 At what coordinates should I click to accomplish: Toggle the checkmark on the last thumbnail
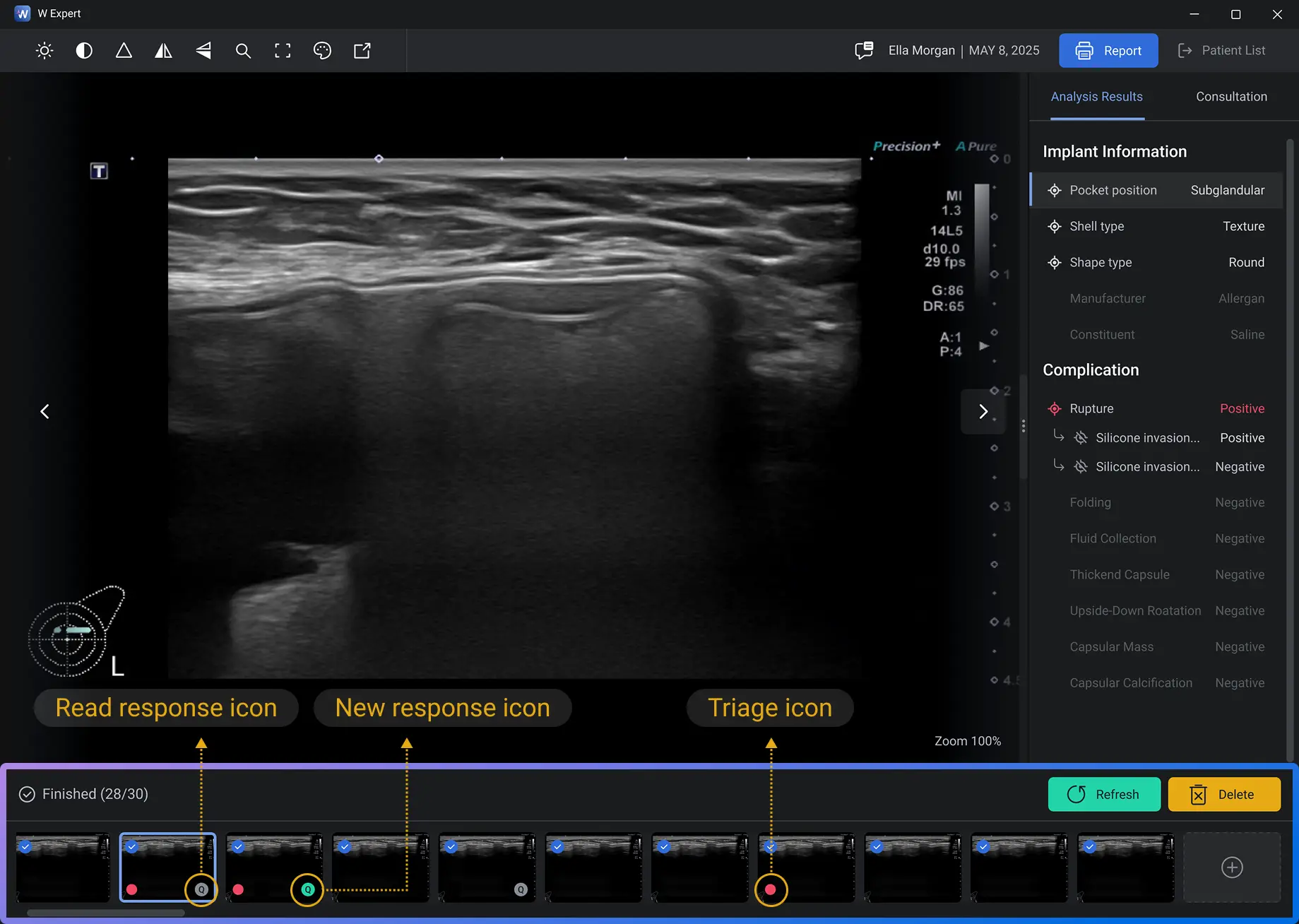(1089, 846)
